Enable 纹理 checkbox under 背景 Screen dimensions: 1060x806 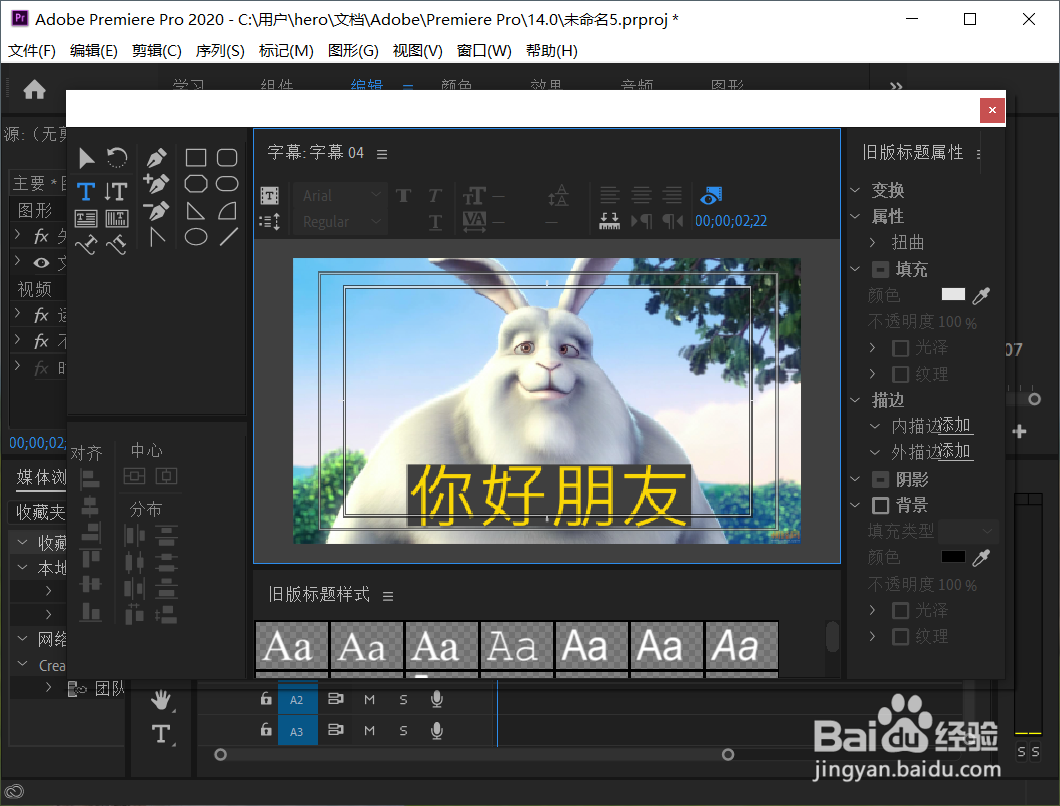[900, 637]
